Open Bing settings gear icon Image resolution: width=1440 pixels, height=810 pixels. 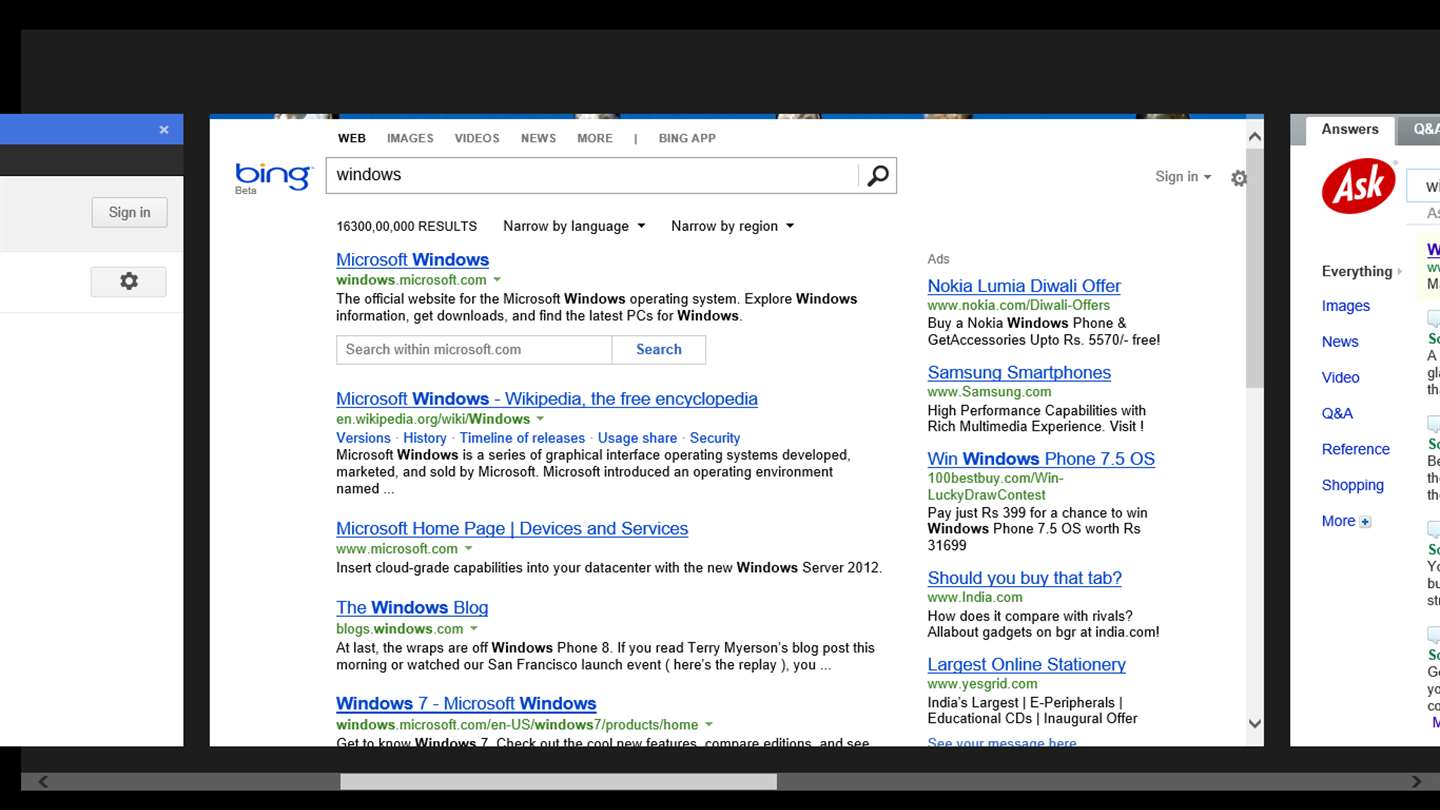(1239, 178)
